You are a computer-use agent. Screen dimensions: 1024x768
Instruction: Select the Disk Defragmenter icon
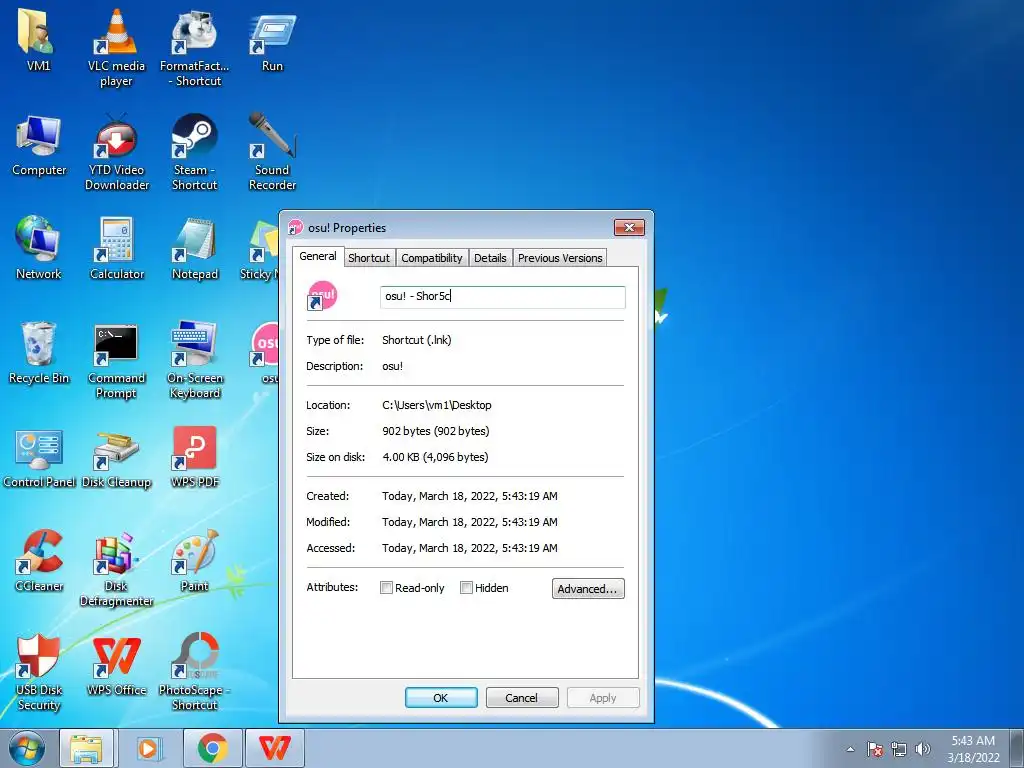tap(116, 568)
